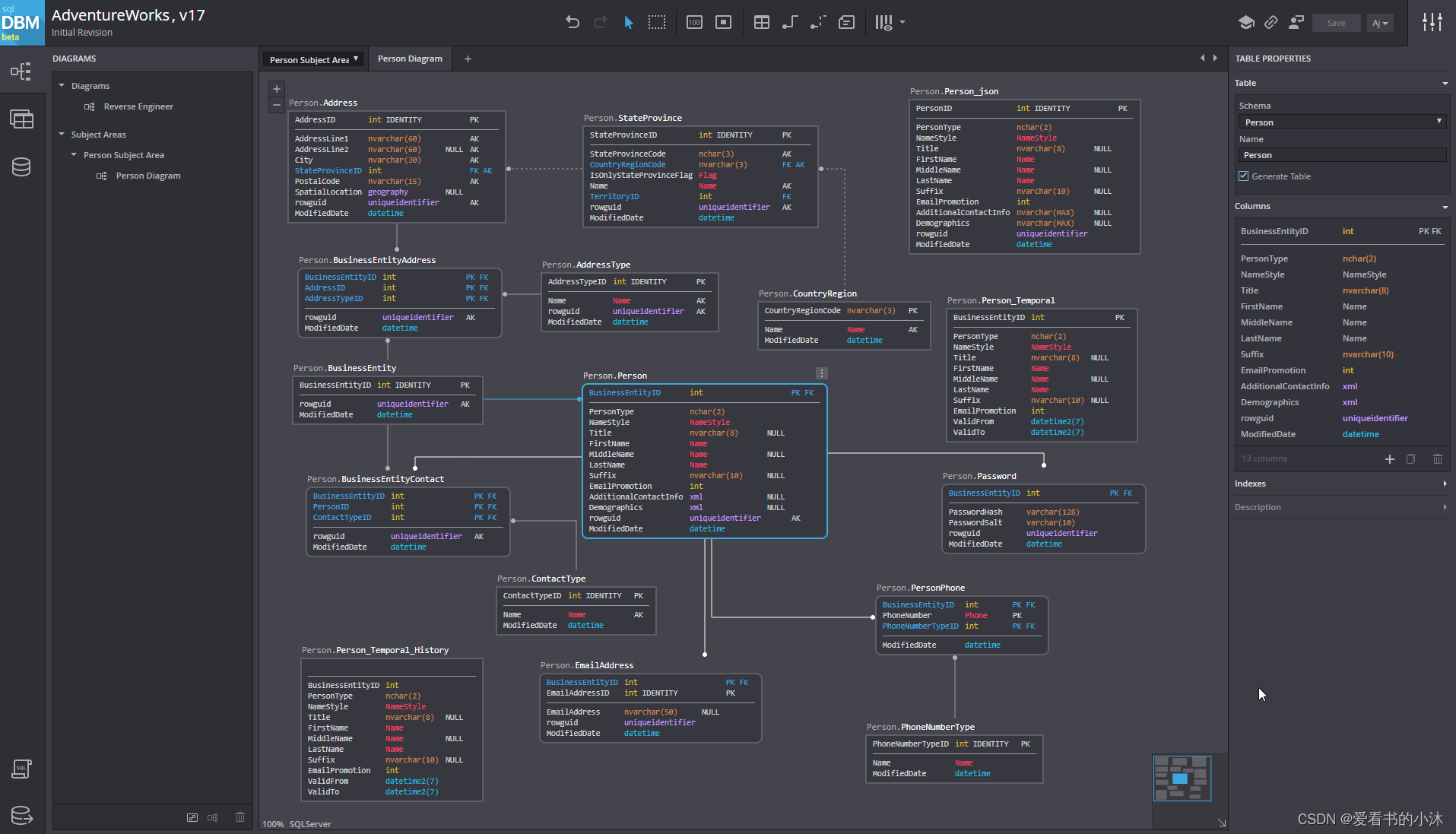This screenshot has height=834, width=1456.
Task: Select Person Diagram in tree
Action: (x=148, y=176)
